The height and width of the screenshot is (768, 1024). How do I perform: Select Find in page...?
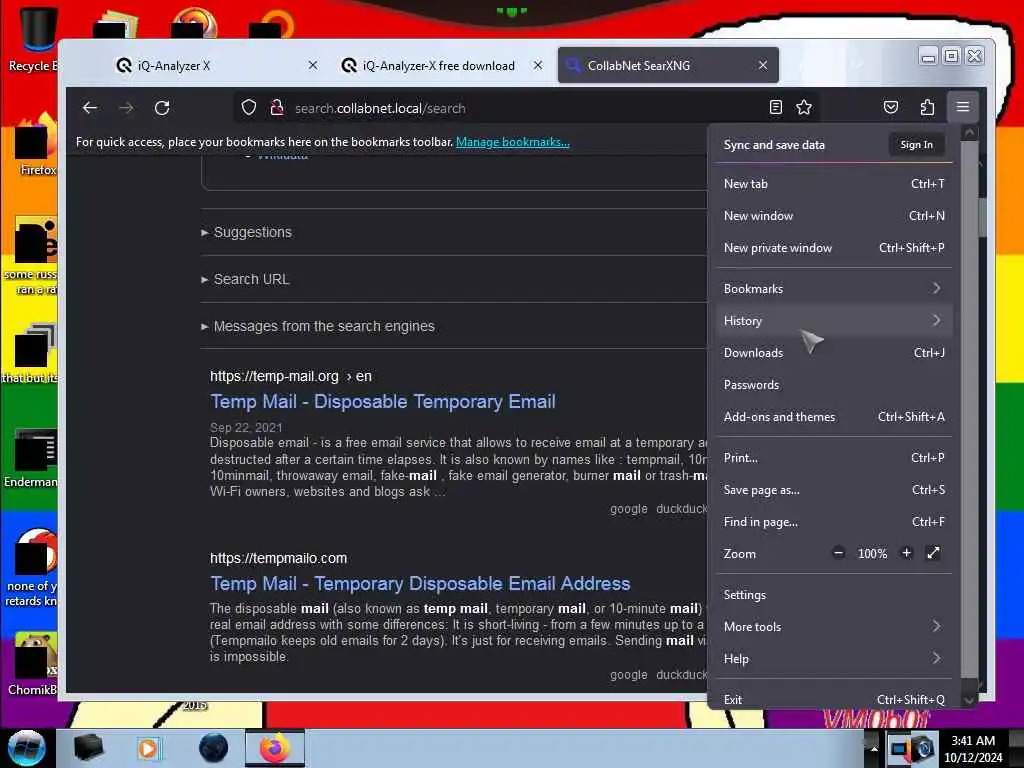coord(834,522)
